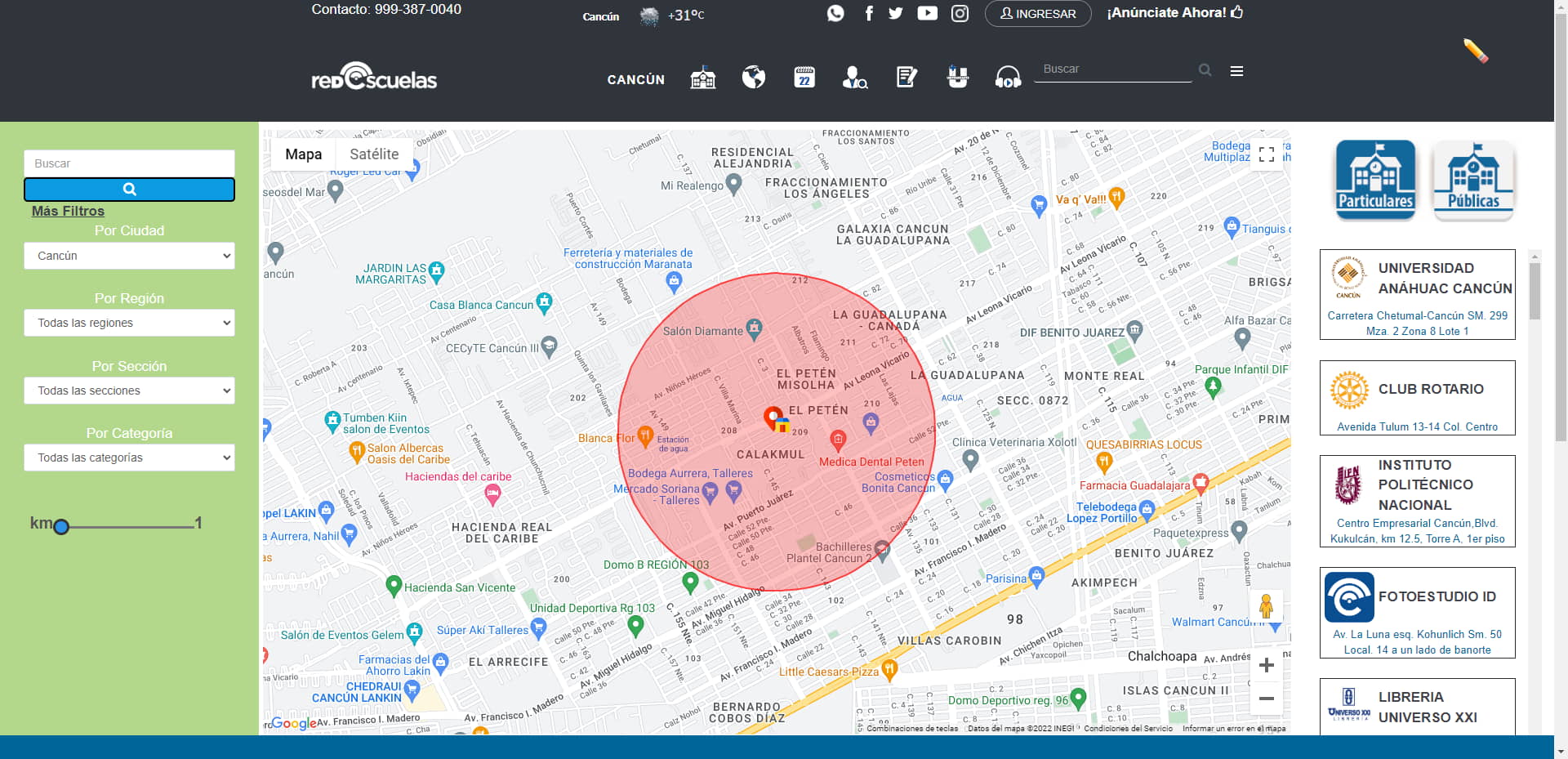
Task: Click the Más Filtros link
Action: [68, 211]
